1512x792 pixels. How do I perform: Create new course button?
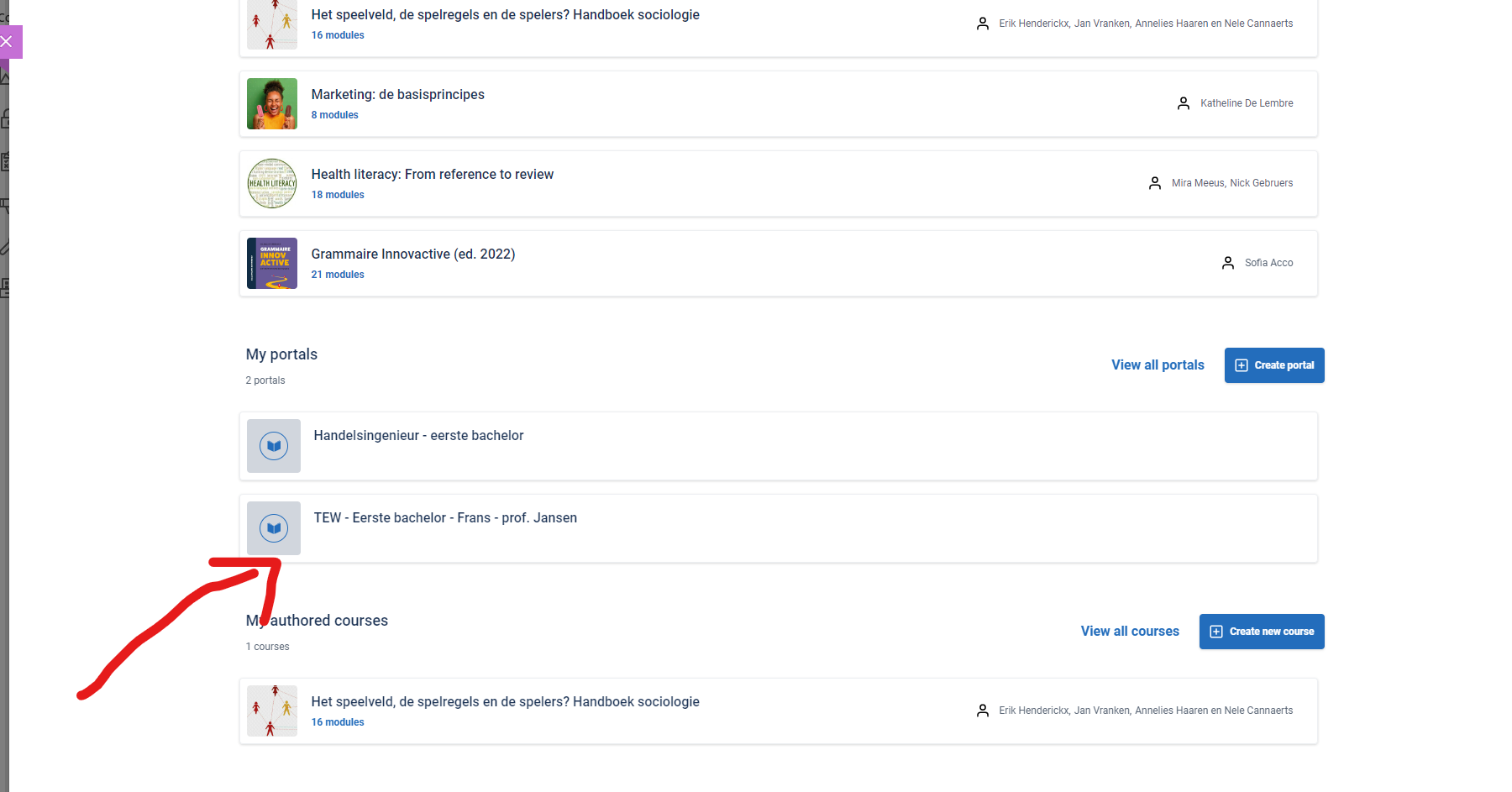[1262, 632]
